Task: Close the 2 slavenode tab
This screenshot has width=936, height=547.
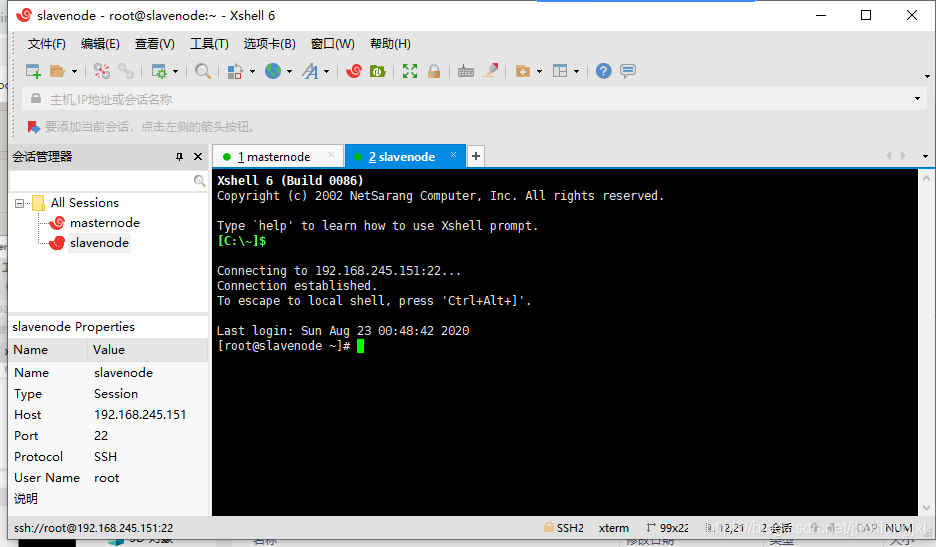Action: tap(453, 155)
